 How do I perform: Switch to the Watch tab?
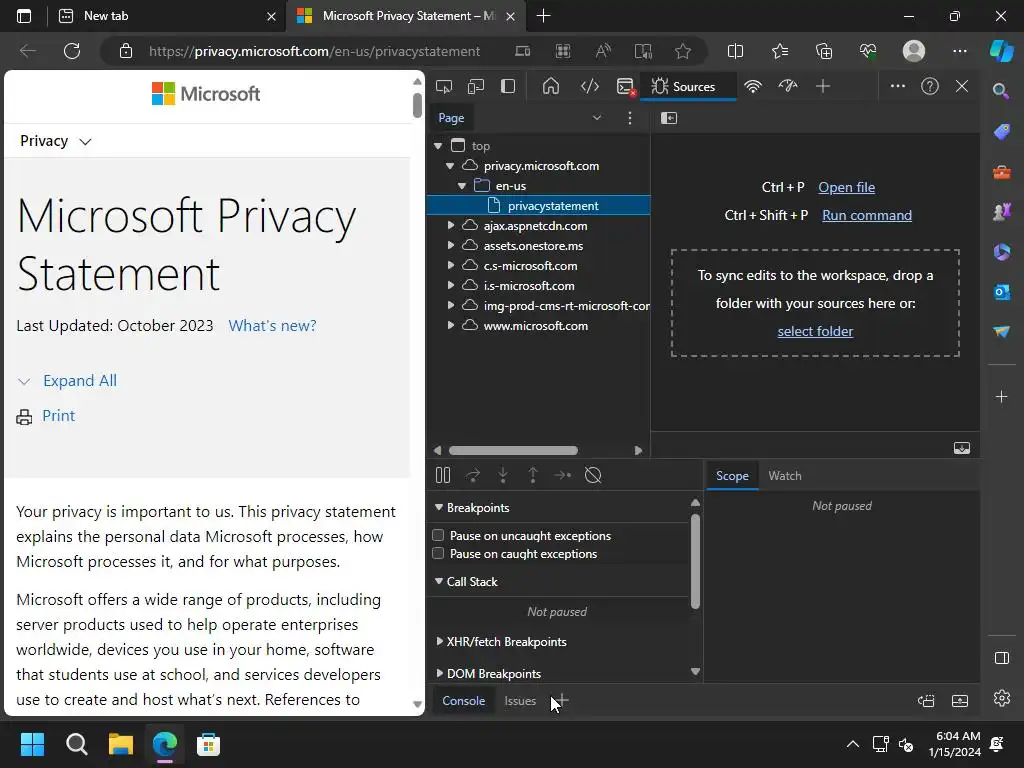click(785, 476)
